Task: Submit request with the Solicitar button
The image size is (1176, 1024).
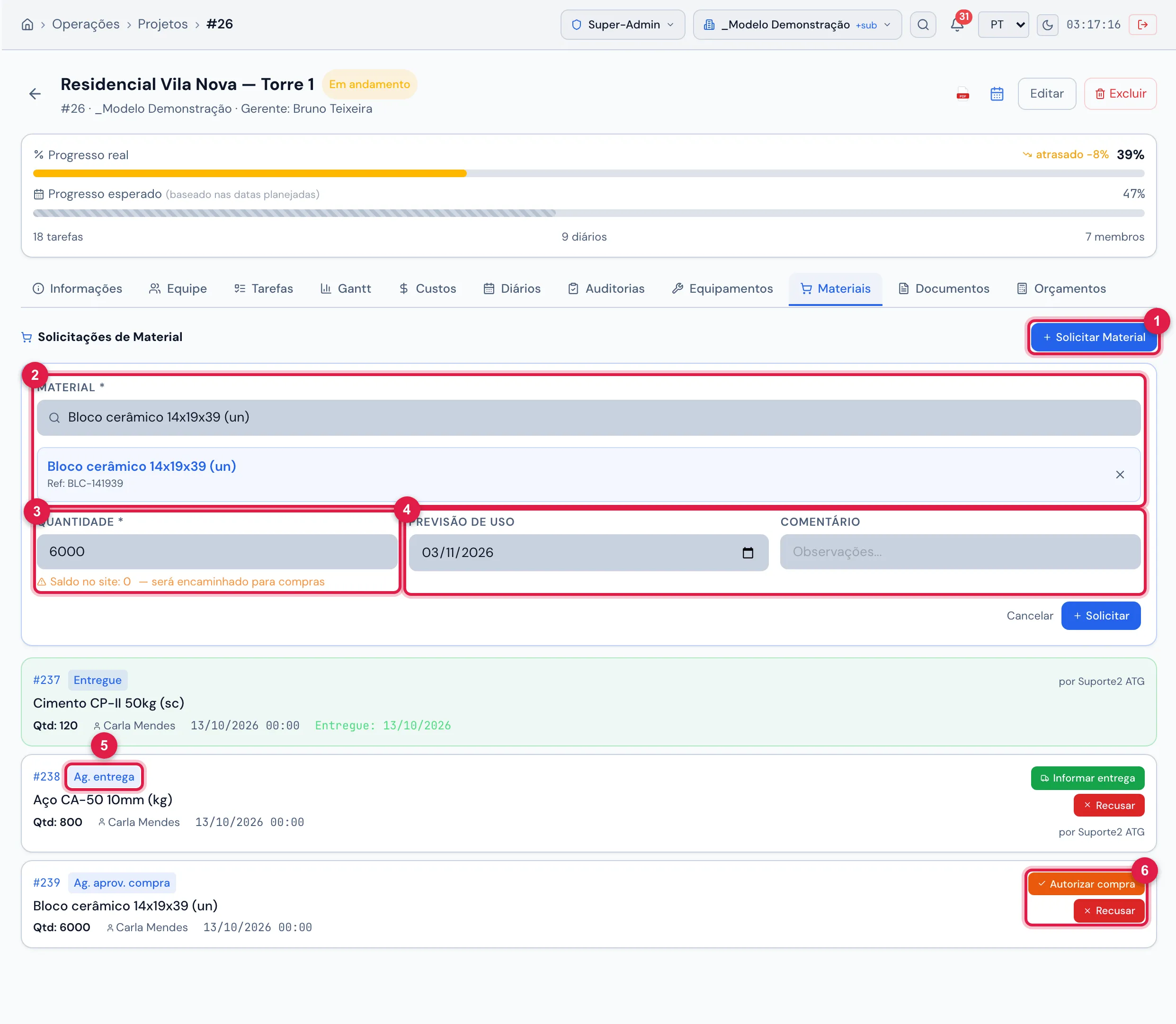Action: [x=1101, y=615]
